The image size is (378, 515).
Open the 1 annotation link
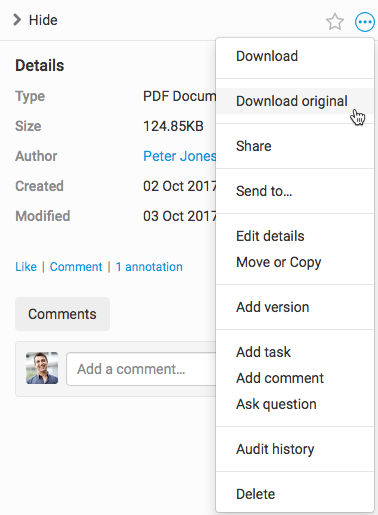[149, 267]
